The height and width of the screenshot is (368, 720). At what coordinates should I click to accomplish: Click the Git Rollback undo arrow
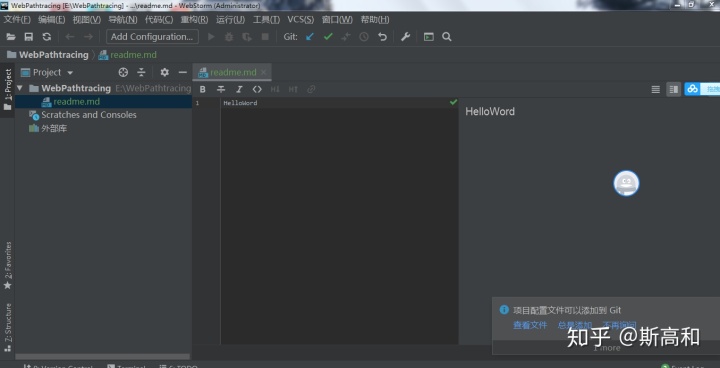click(382, 37)
